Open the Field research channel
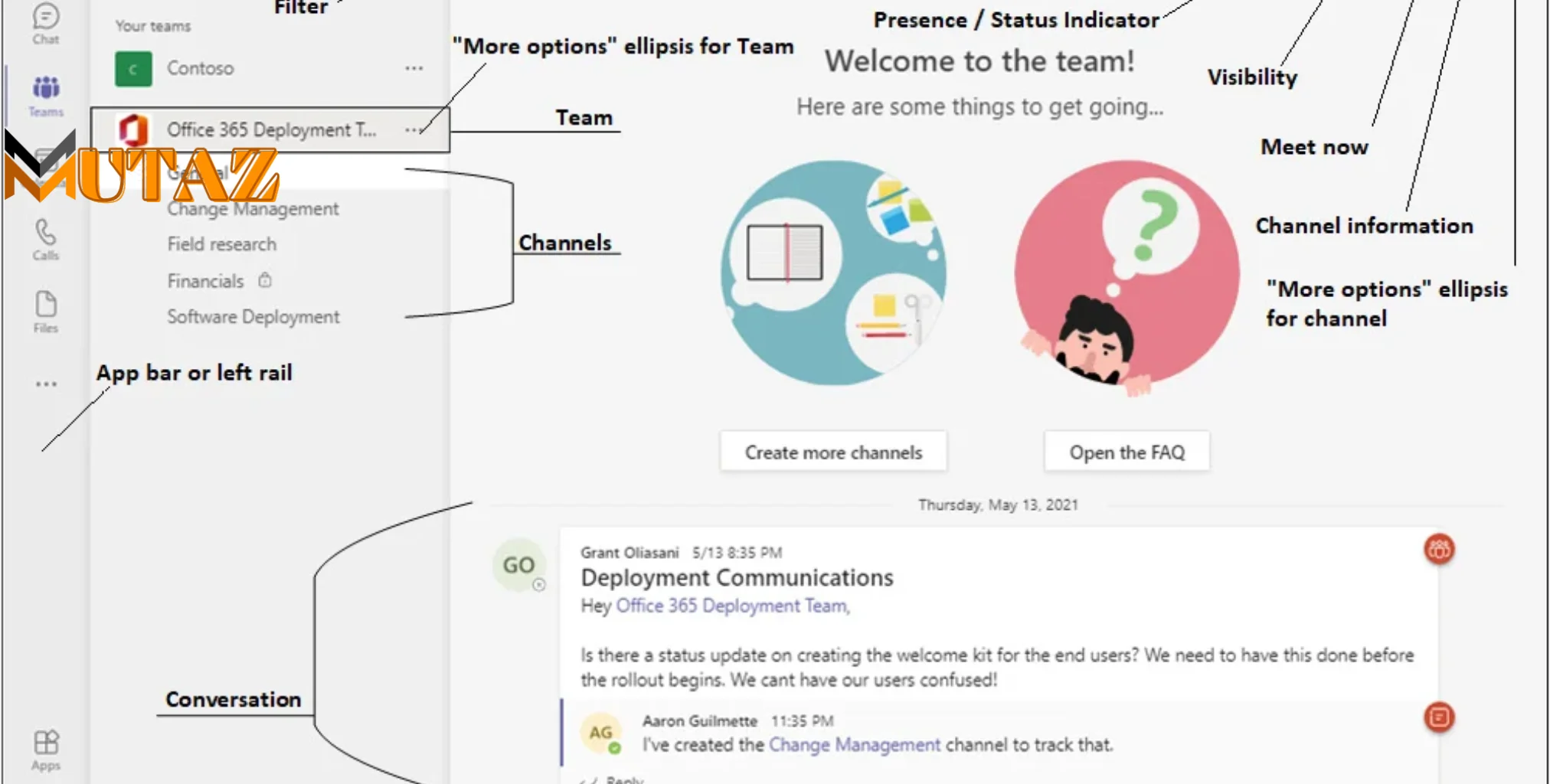This screenshot has width=1550, height=784. click(x=222, y=244)
